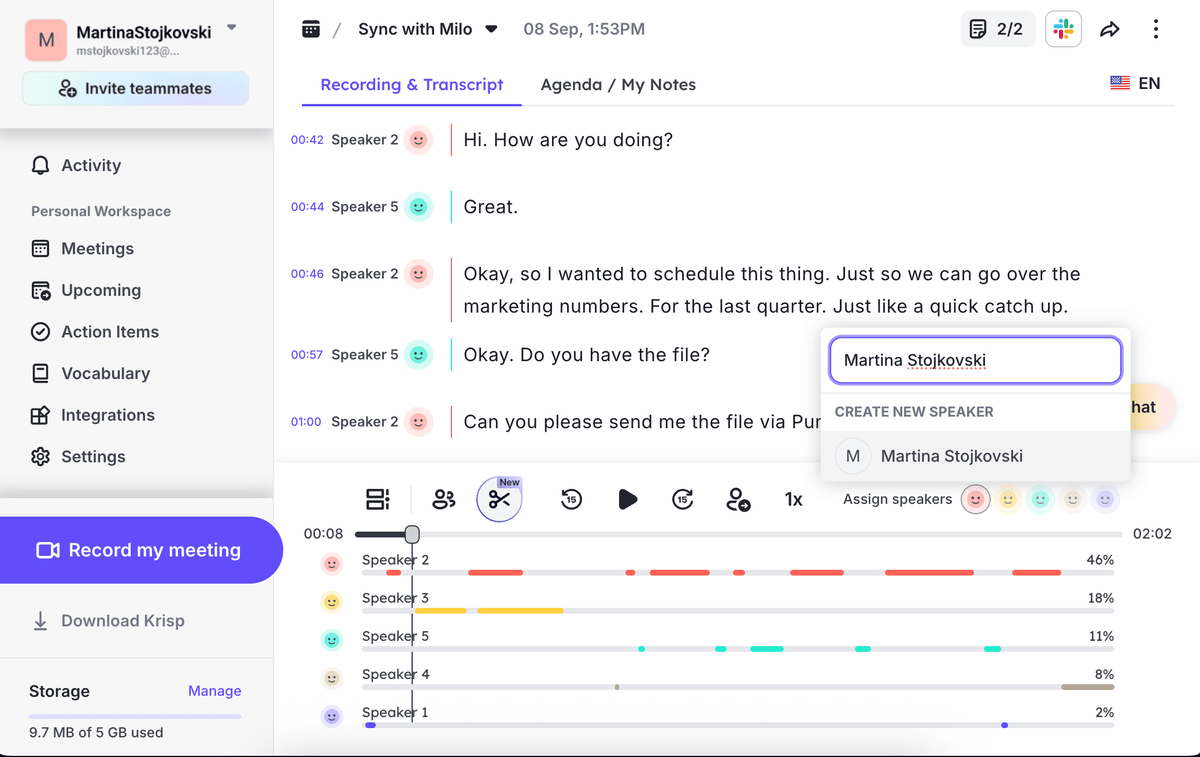The image size is (1200, 757).
Task: Switch to the Agenda / My Notes tab
Action: [617, 84]
